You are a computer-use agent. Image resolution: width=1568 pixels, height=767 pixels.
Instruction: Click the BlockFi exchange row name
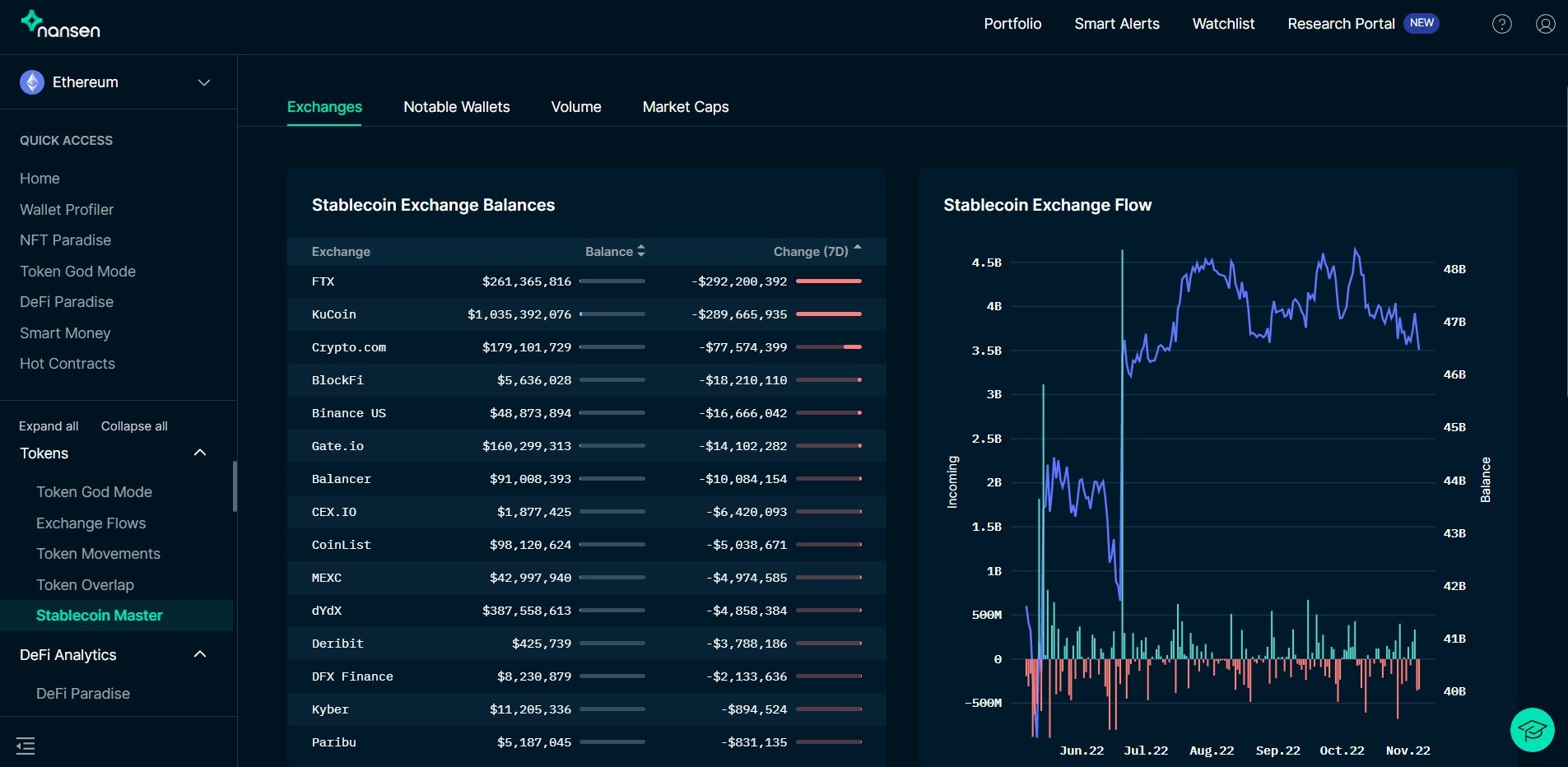click(x=337, y=380)
